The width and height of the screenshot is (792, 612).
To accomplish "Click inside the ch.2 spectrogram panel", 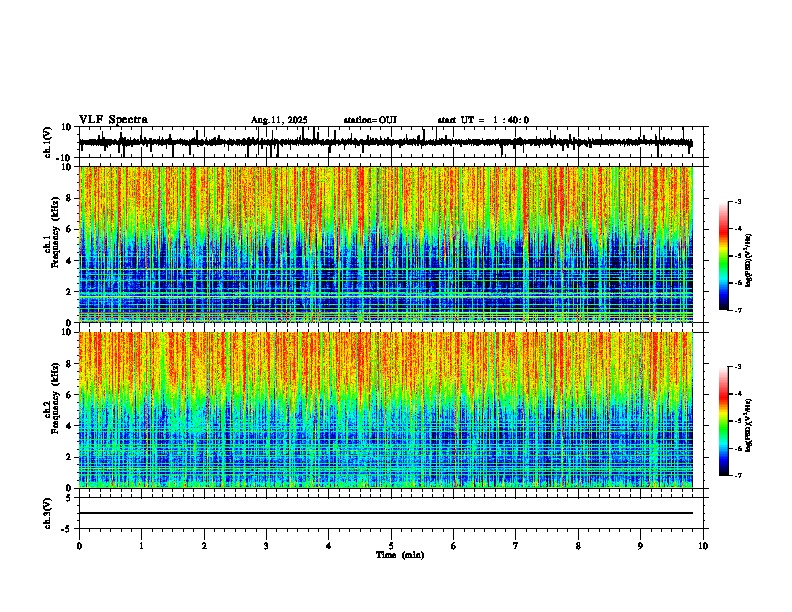I will click(x=386, y=410).
